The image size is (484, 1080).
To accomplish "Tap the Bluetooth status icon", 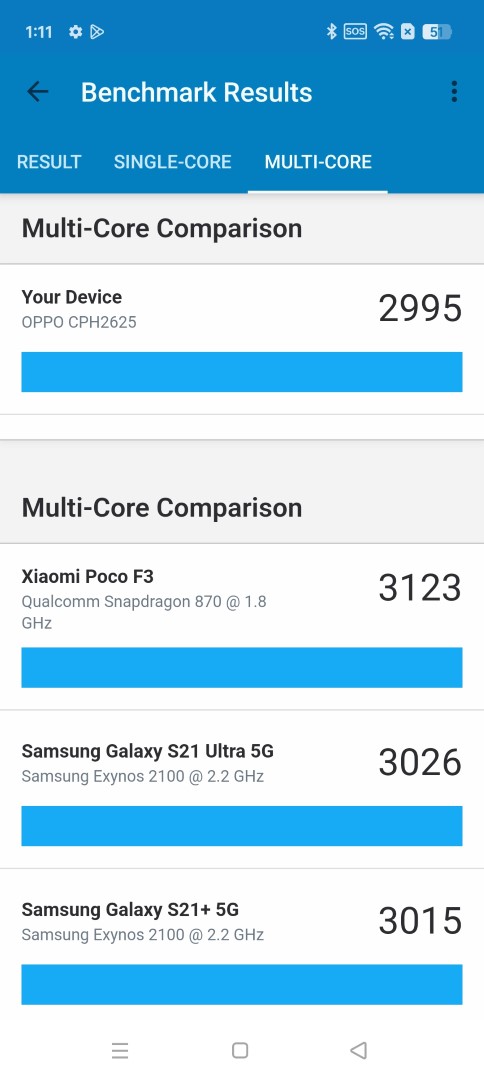I will pyautogui.click(x=331, y=31).
